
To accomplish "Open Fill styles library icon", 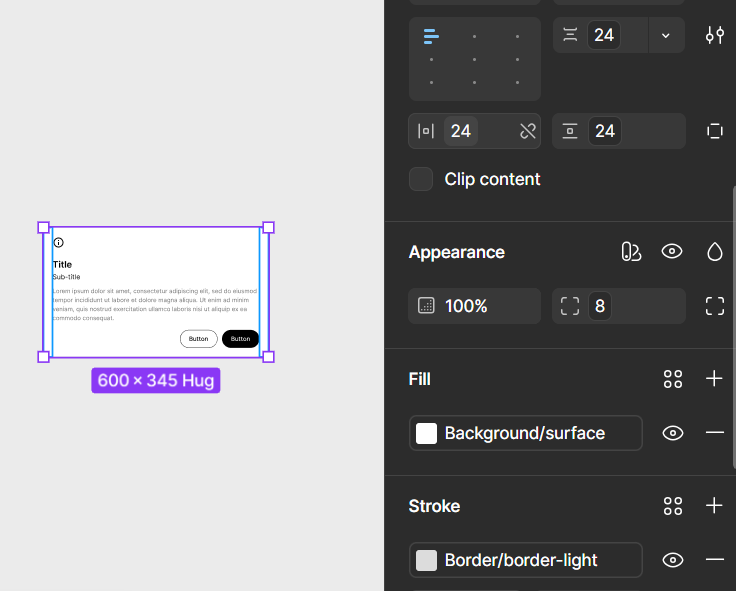I will 673,379.
